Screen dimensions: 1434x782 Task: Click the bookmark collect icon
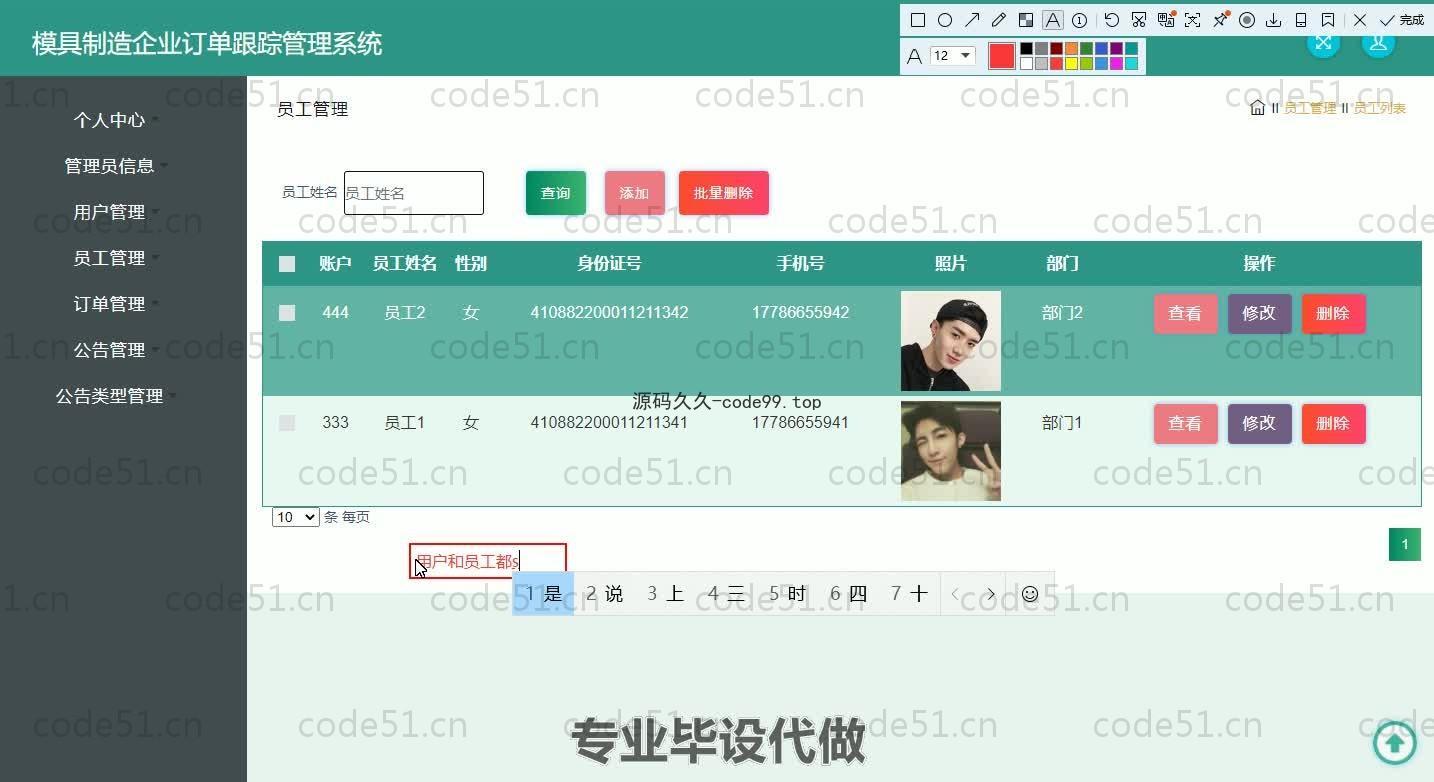[1328, 20]
